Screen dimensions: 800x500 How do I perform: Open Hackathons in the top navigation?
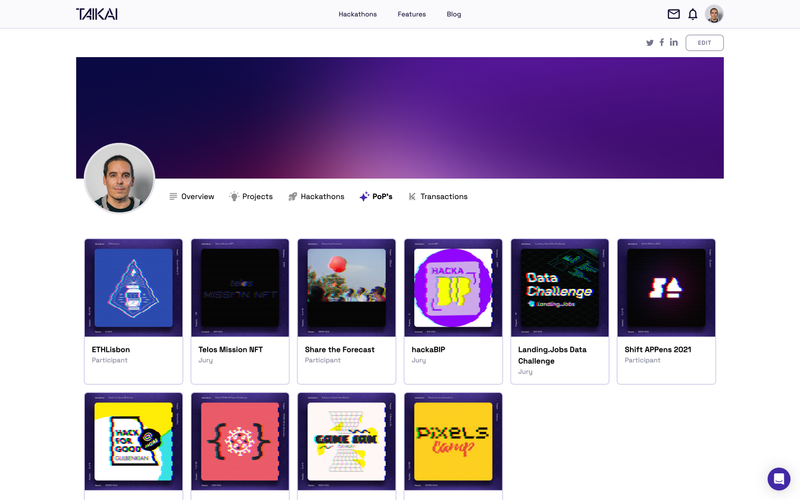(x=358, y=14)
